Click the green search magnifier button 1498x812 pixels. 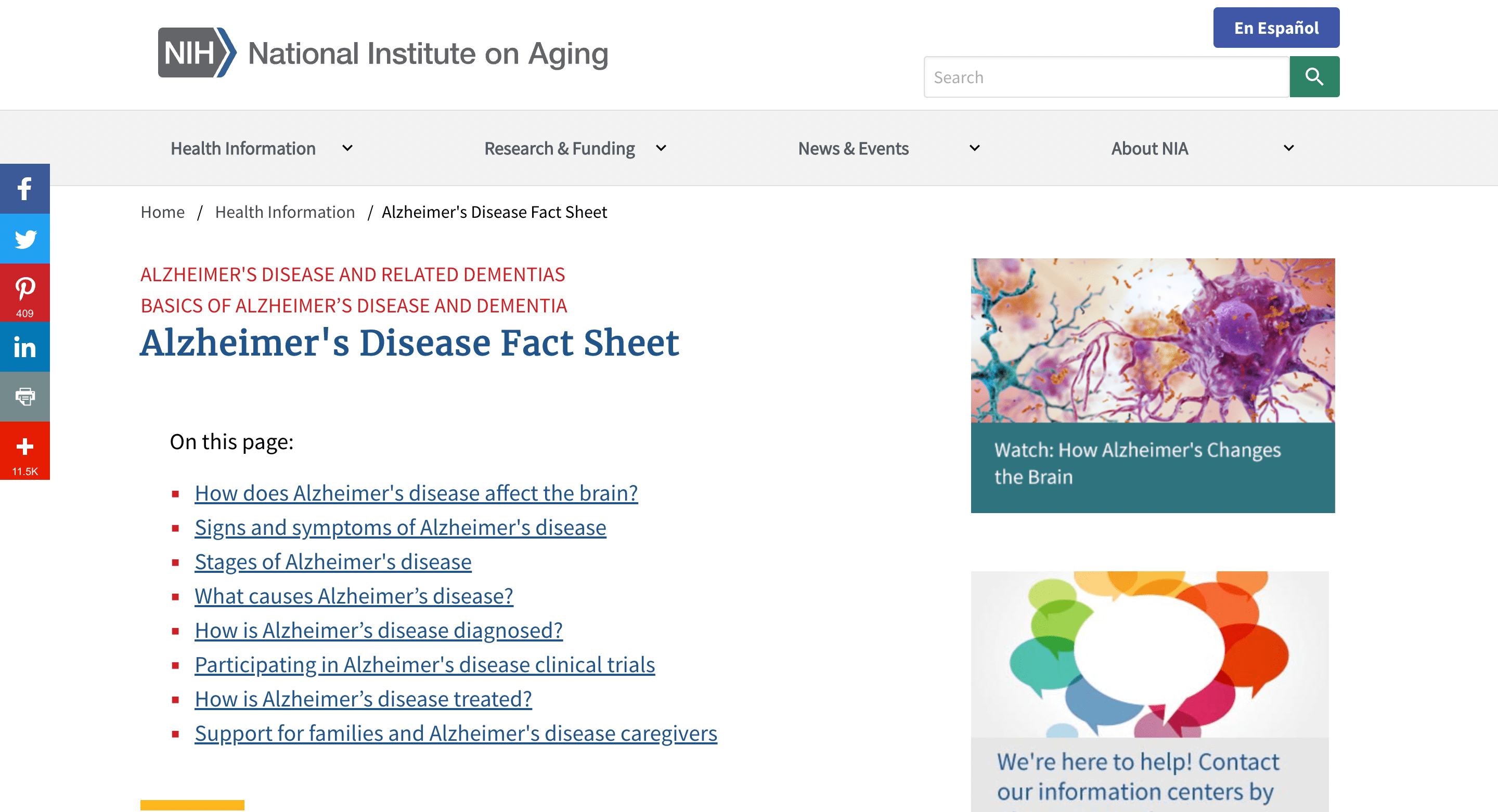pyautogui.click(x=1314, y=77)
